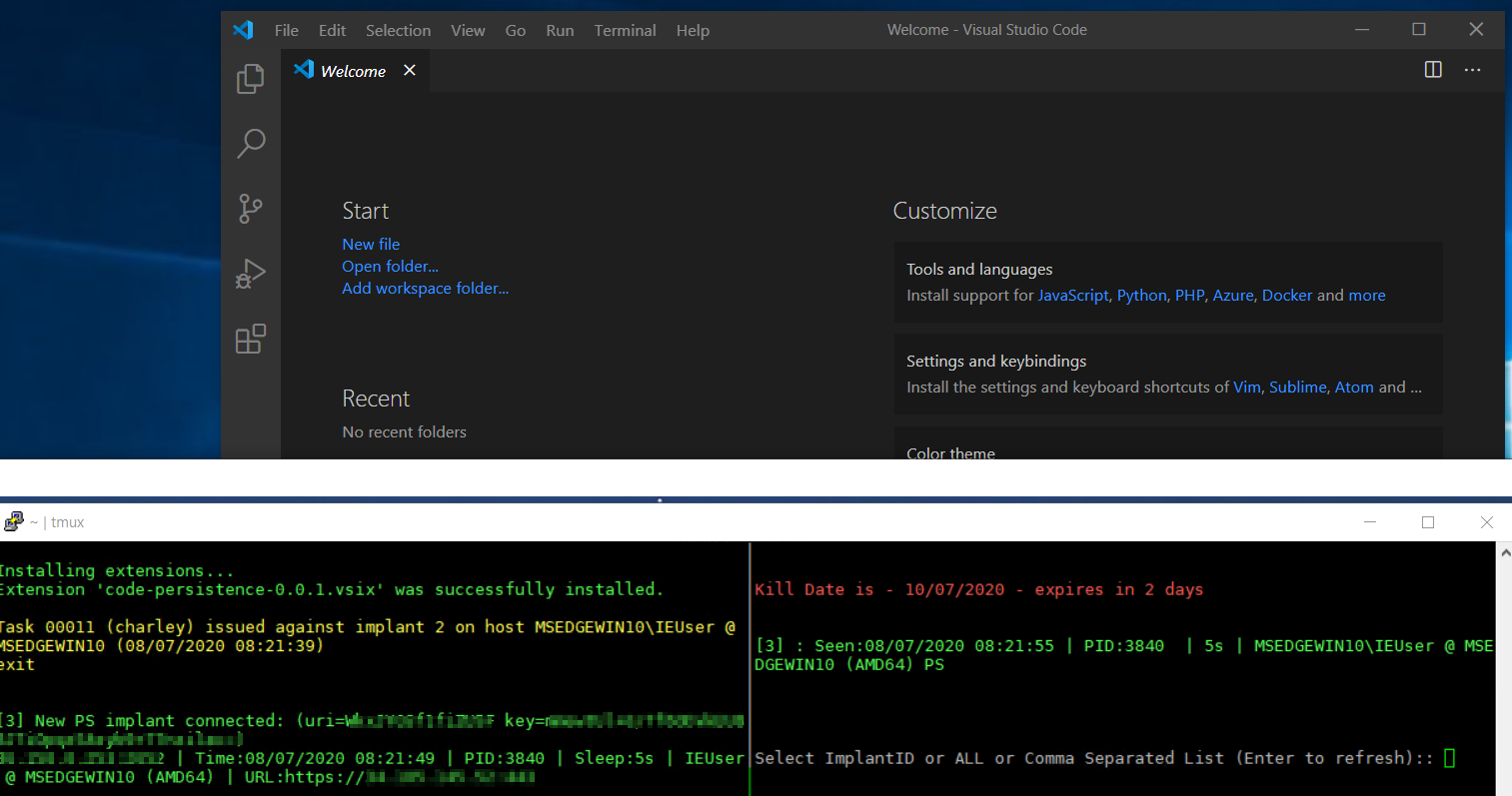1512x796 pixels.
Task: Click the JavaScript language link
Action: pyautogui.click(x=1073, y=295)
